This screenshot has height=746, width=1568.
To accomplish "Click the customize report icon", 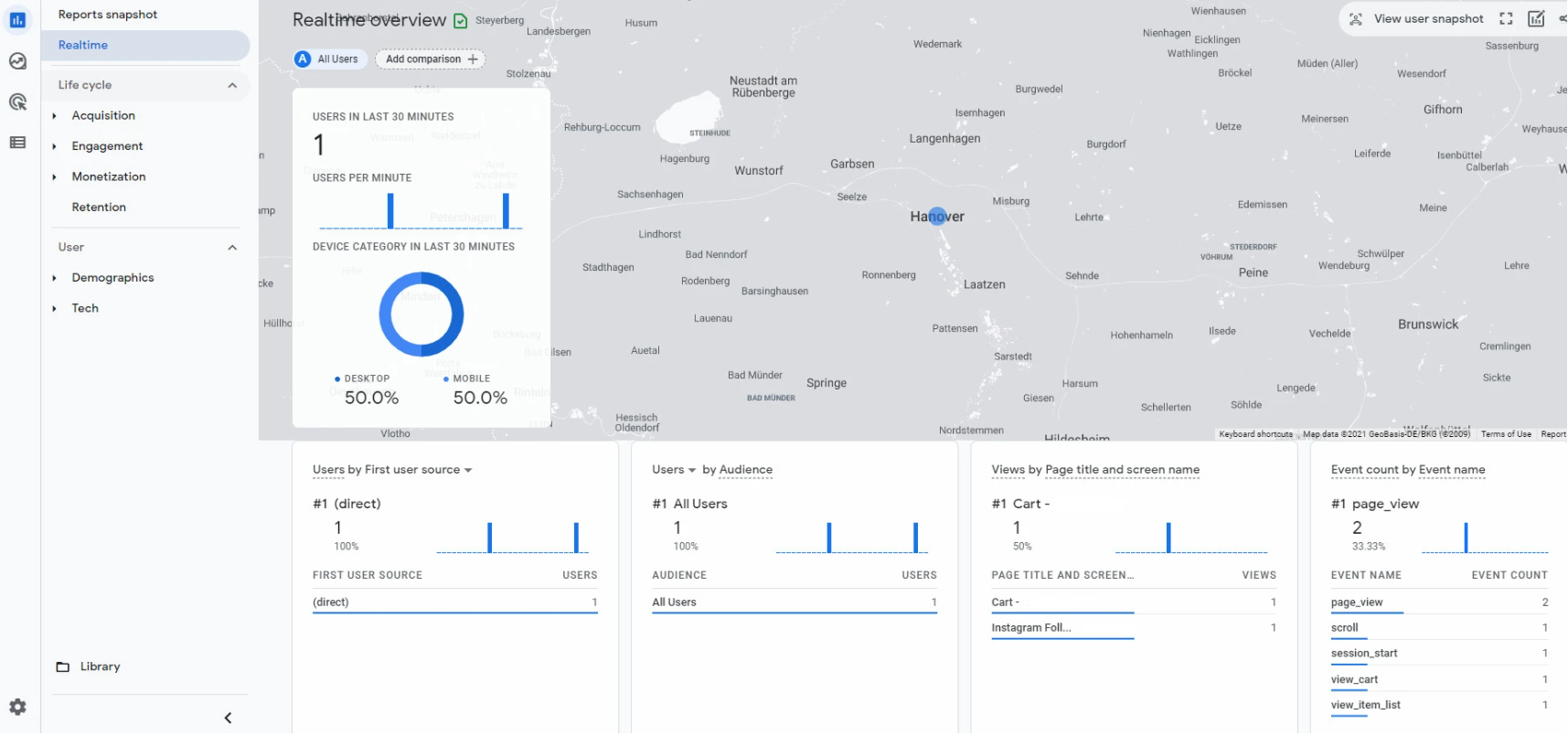I will (x=1536, y=19).
